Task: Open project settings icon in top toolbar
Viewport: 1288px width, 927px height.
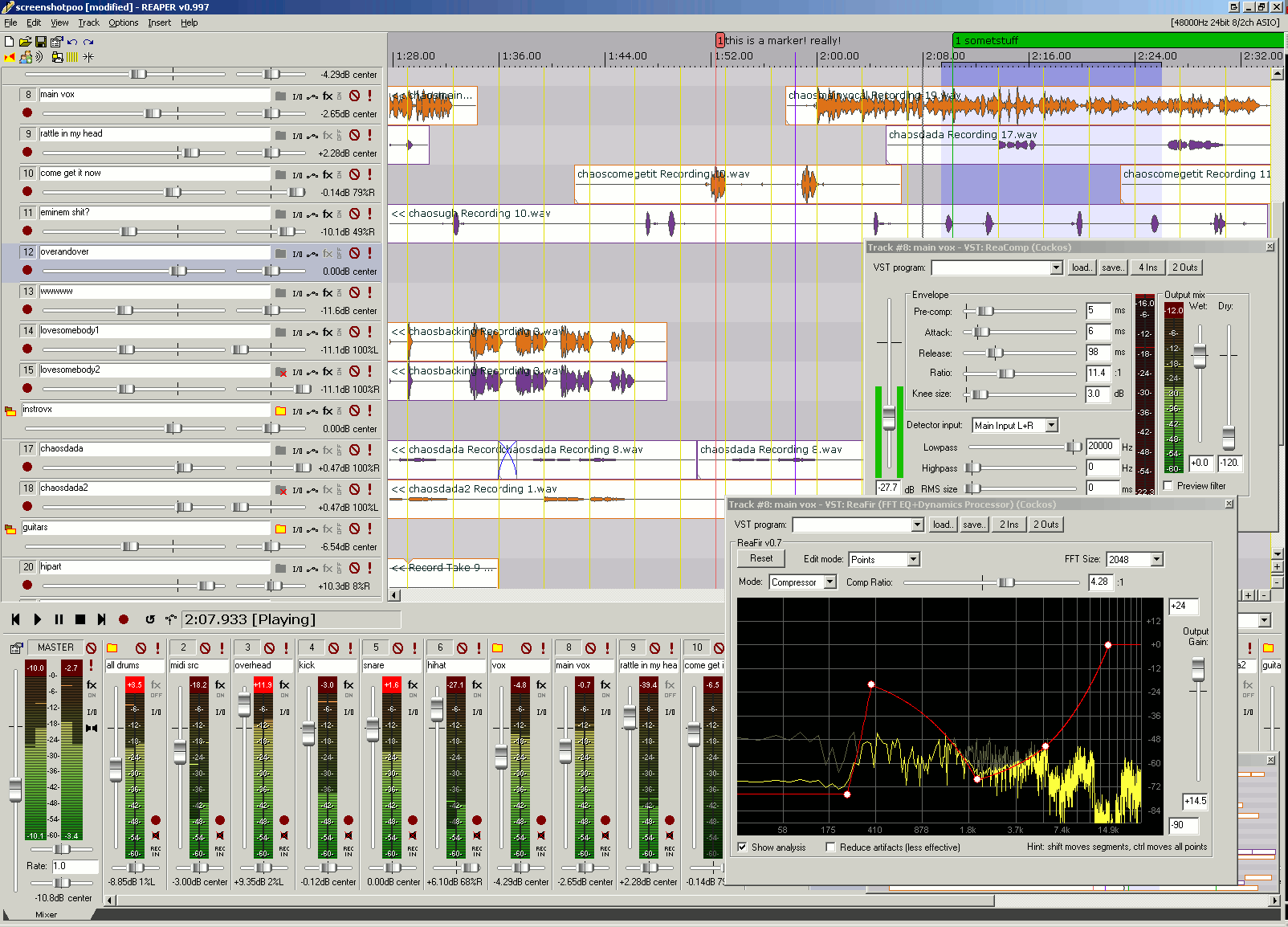Action: pos(56,42)
